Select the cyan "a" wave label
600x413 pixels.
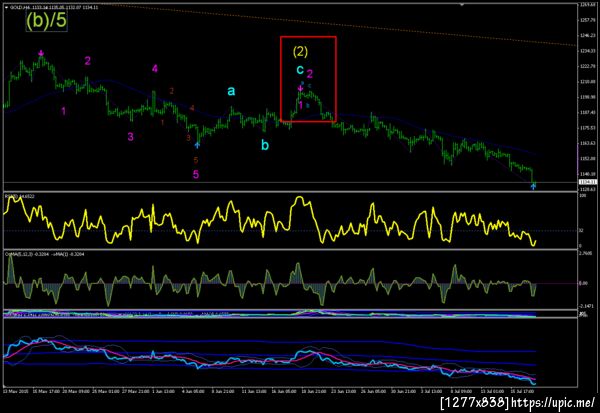click(x=231, y=91)
